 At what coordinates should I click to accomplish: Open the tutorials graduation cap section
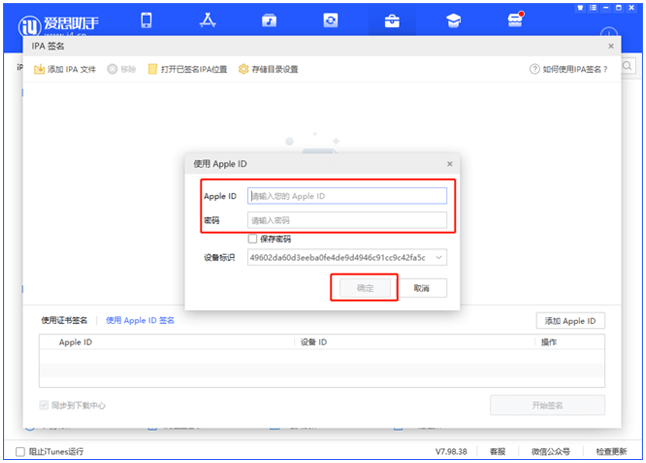coord(453,20)
